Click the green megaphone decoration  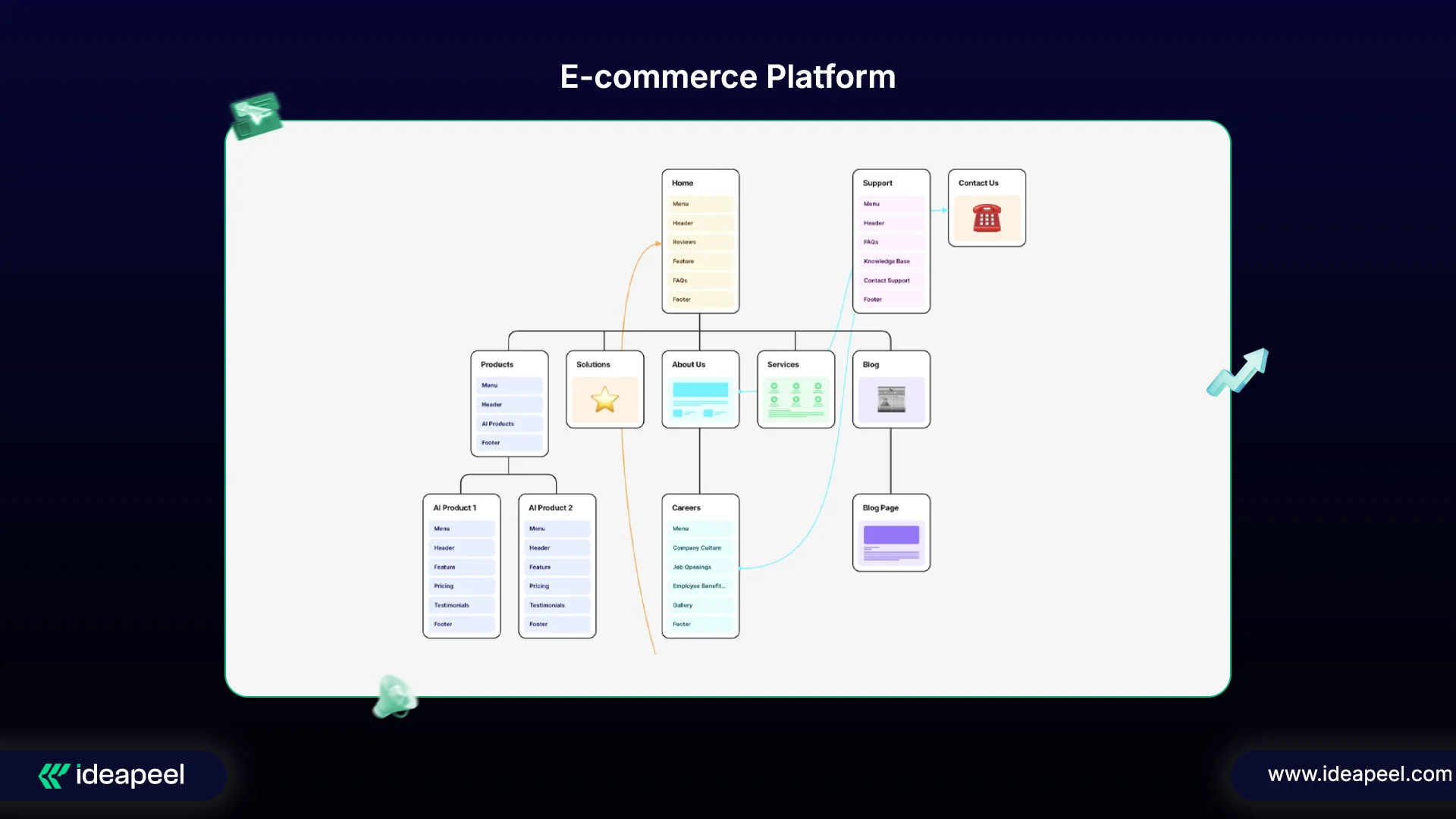(x=394, y=697)
